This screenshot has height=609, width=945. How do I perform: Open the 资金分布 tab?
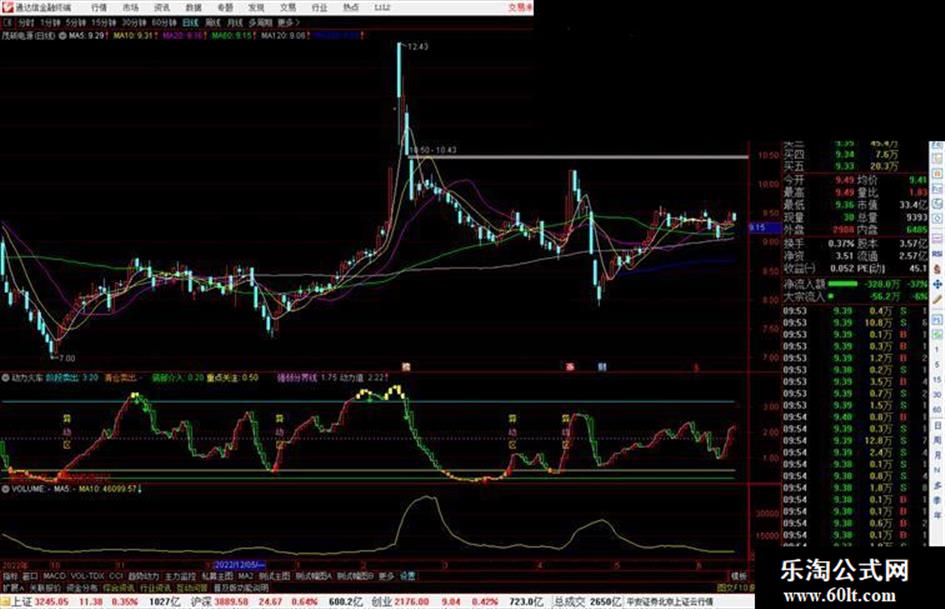tap(81, 587)
